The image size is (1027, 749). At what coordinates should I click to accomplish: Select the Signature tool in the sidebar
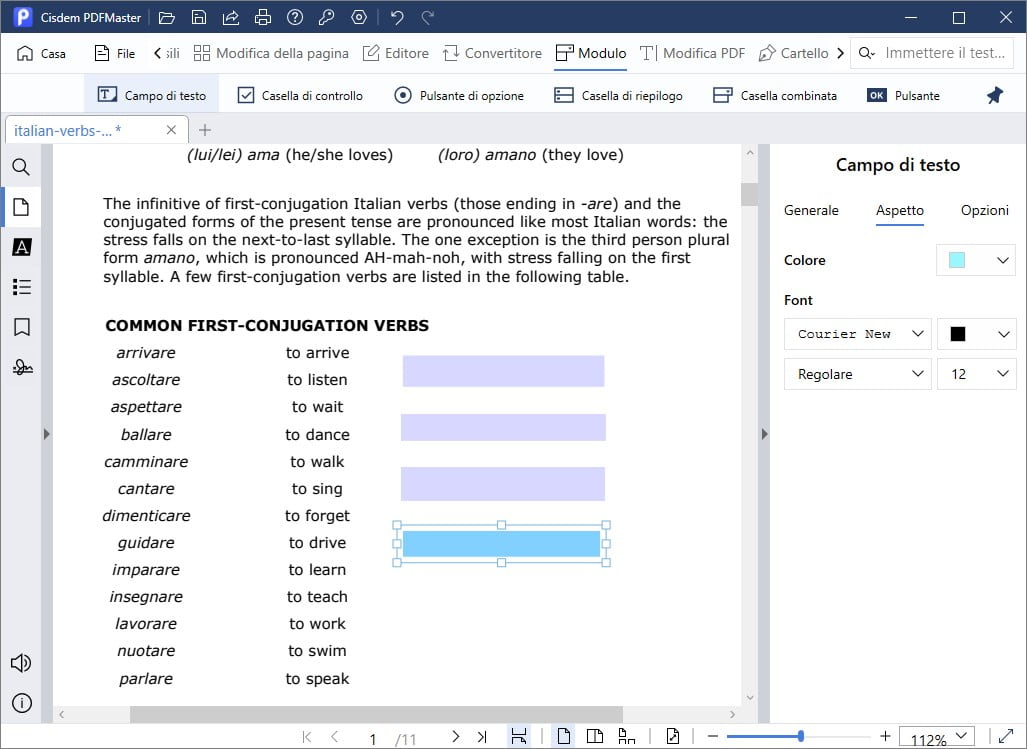click(21, 367)
